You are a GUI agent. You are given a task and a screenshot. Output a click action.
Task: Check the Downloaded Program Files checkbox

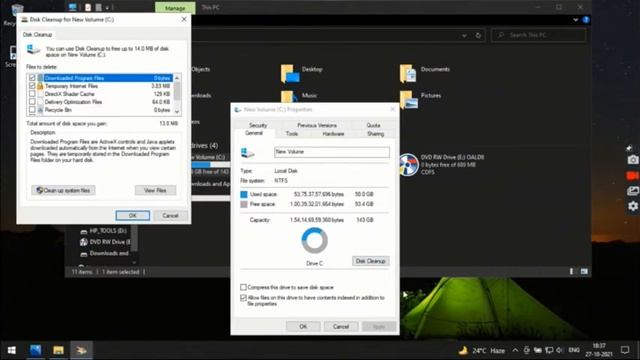(x=32, y=78)
